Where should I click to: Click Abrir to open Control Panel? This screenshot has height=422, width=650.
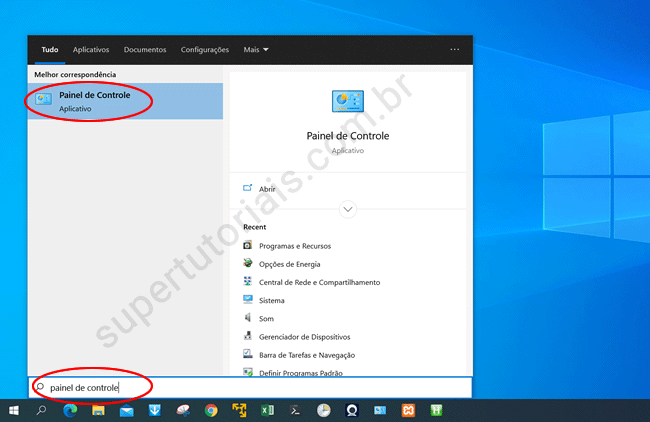267,188
